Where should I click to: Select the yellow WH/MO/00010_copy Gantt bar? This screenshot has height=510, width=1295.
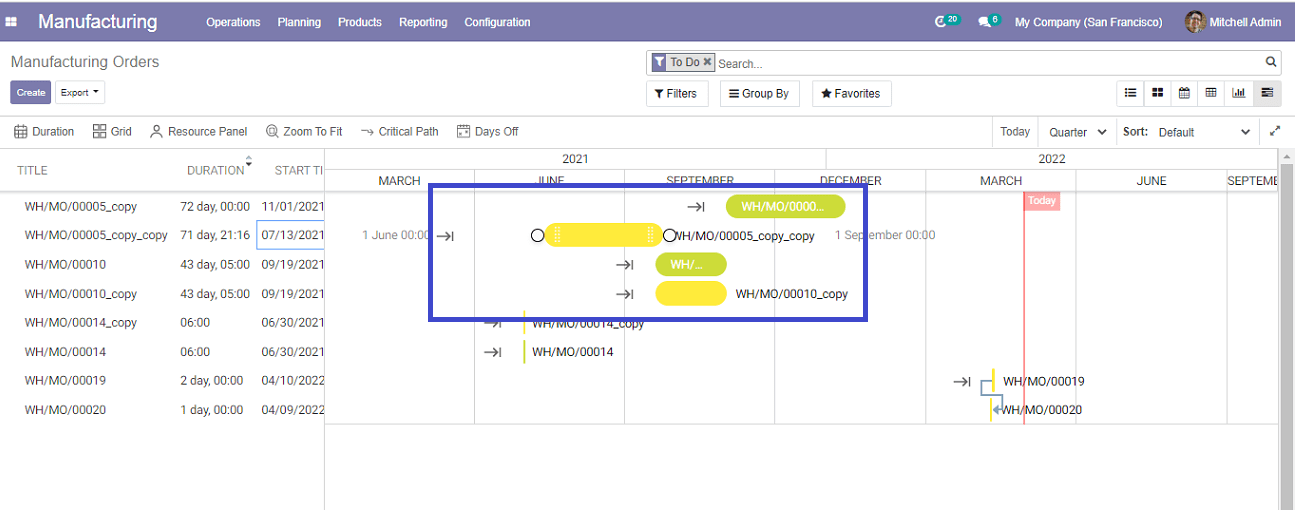click(690, 294)
